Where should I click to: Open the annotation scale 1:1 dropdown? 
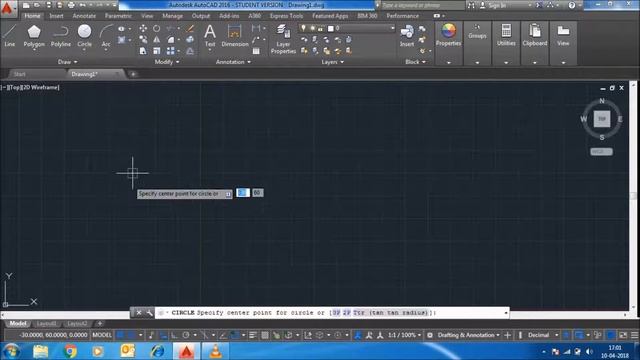(404, 335)
